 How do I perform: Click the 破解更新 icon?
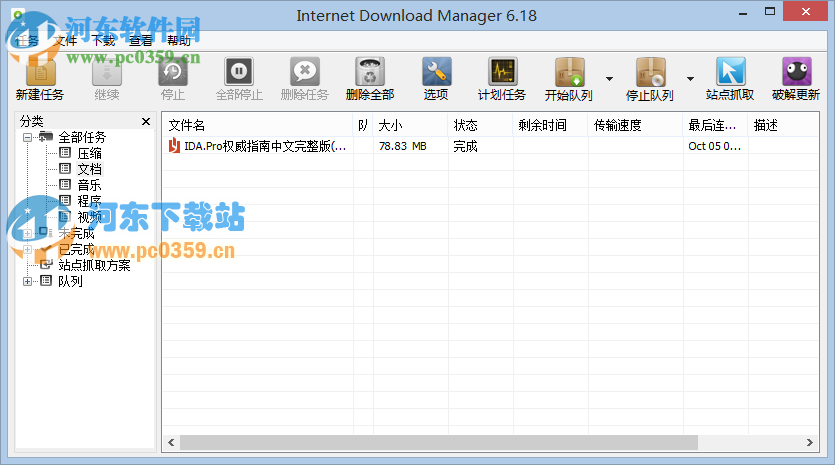[797, 71]
